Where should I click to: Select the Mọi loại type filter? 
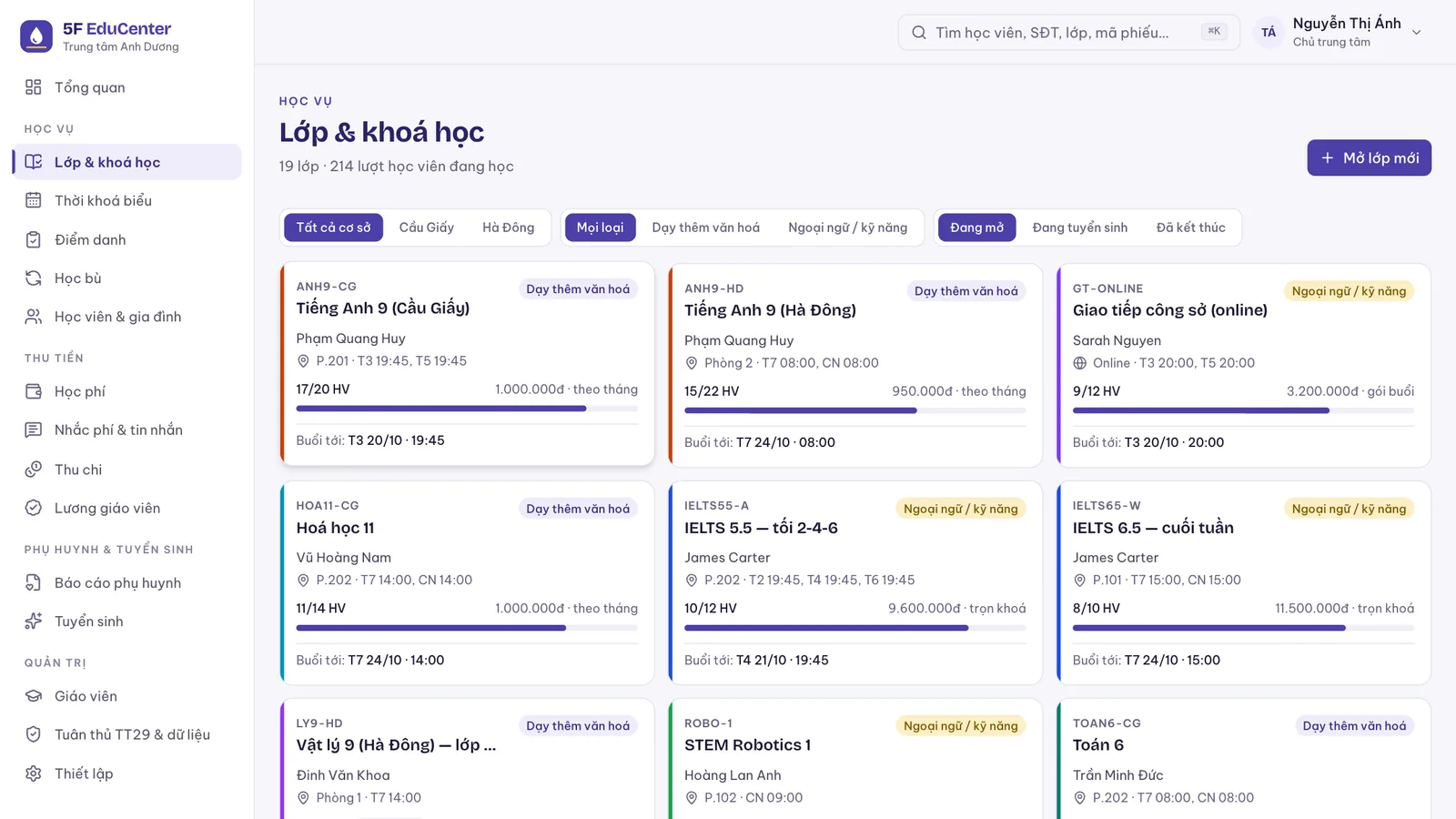(x=600, y=227)
